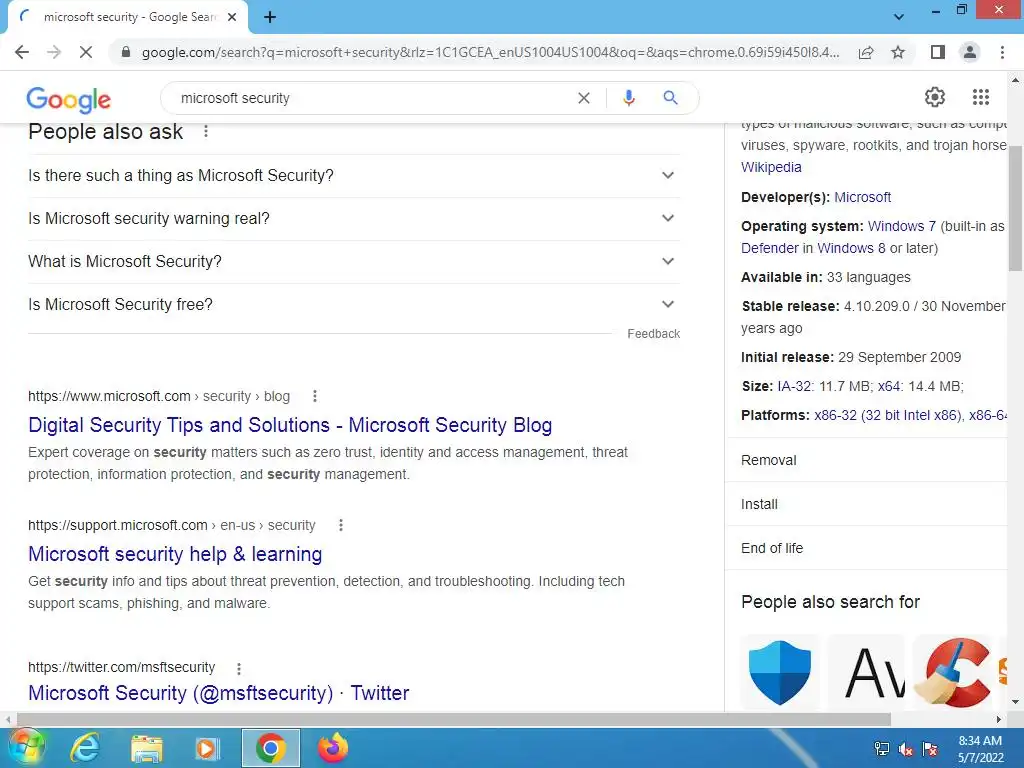Open options for support.microsoft.com result
Viewport: 1024px width, 768px height.
point(340,525)
